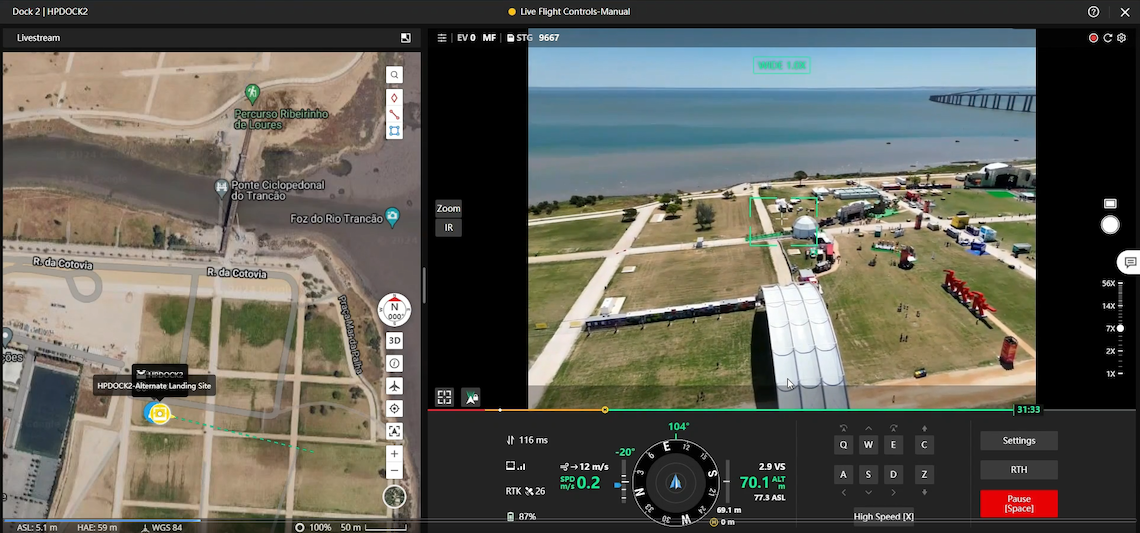Viewport: 1140px width, 533px height.
Task: Set zoom slider to 14X level
Action: coord(1120,306)
